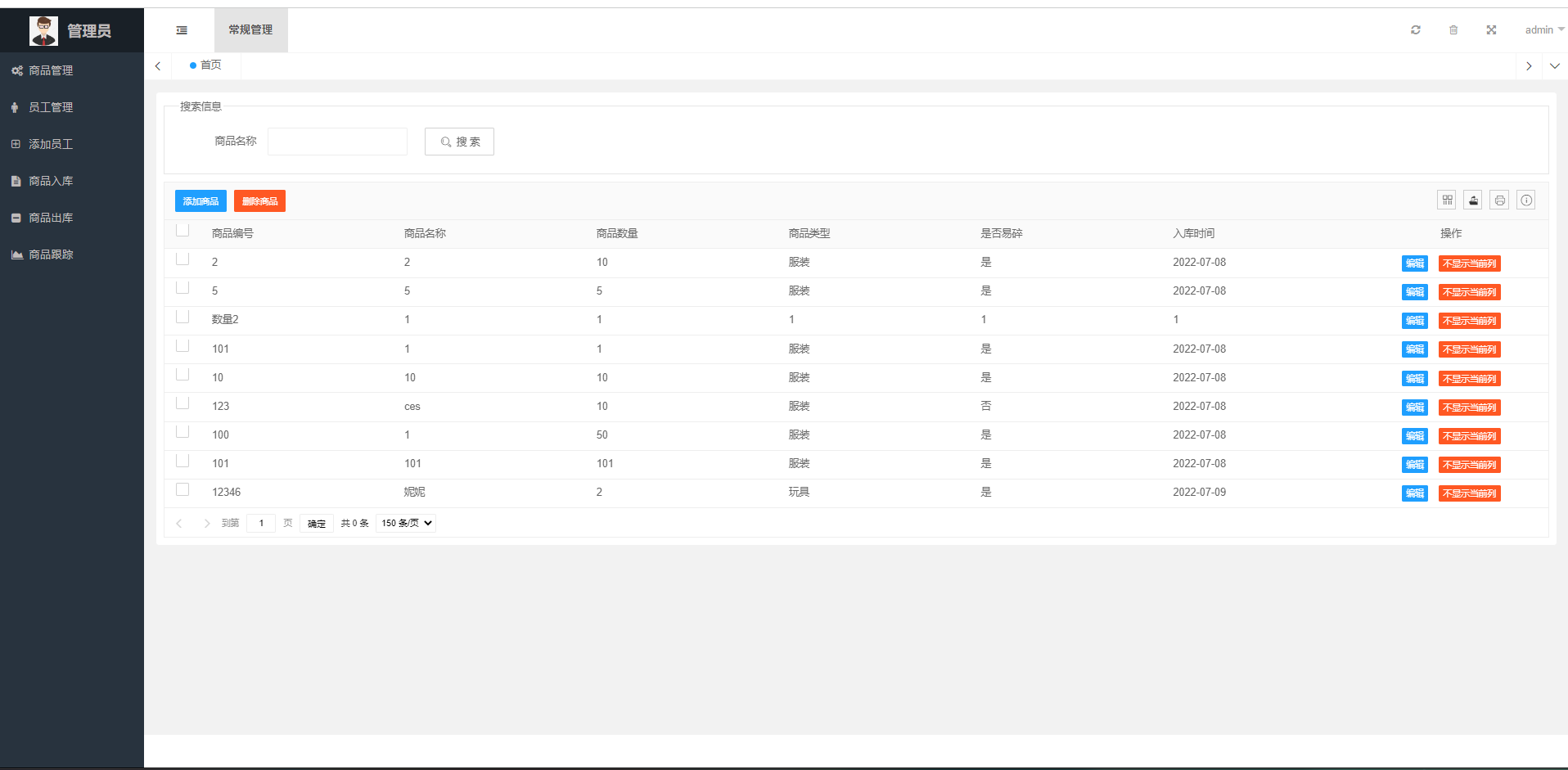
Task: Click the 是否易碎 column header
Action: point(1002,234)
